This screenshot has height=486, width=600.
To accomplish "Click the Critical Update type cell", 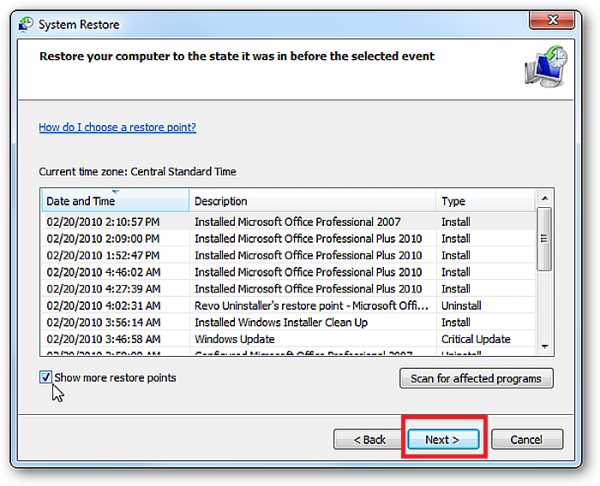I will (x=476, y=339).
